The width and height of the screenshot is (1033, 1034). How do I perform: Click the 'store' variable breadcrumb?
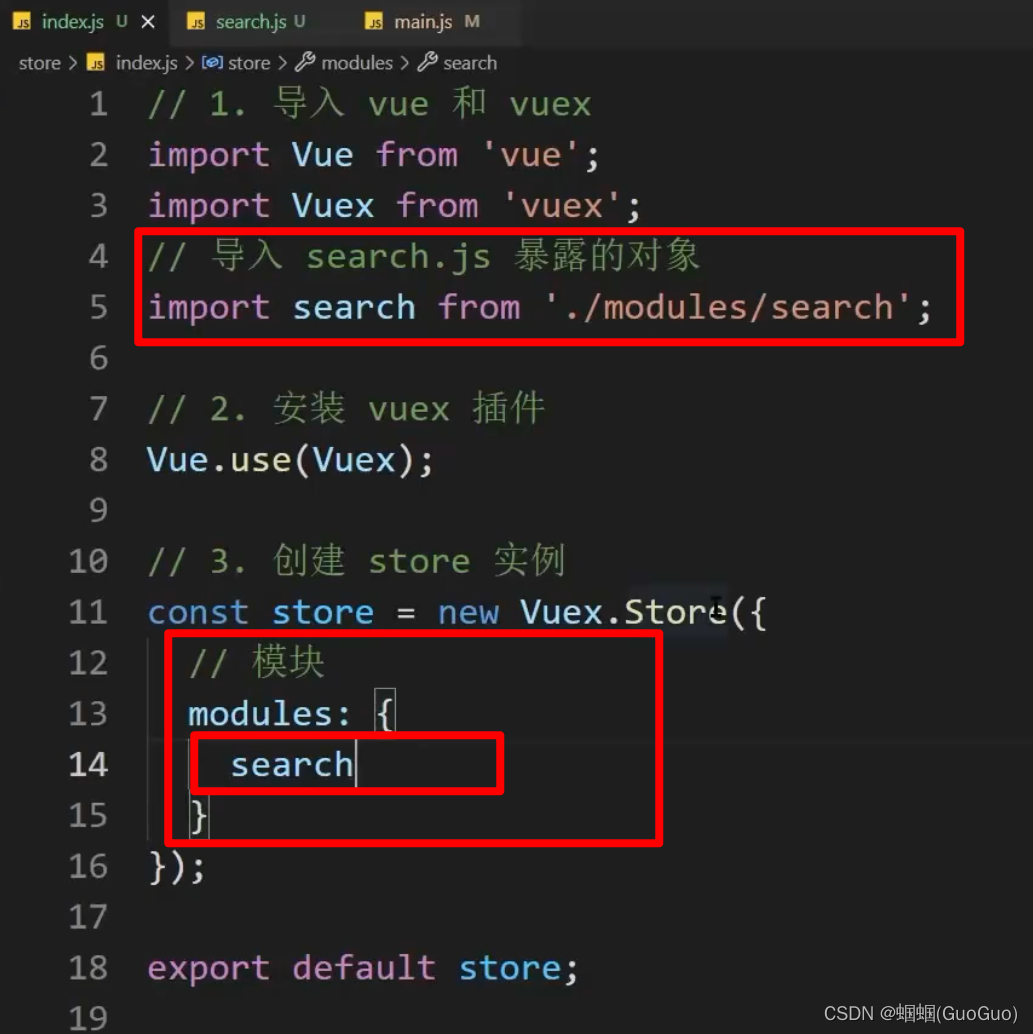point(249,63)
